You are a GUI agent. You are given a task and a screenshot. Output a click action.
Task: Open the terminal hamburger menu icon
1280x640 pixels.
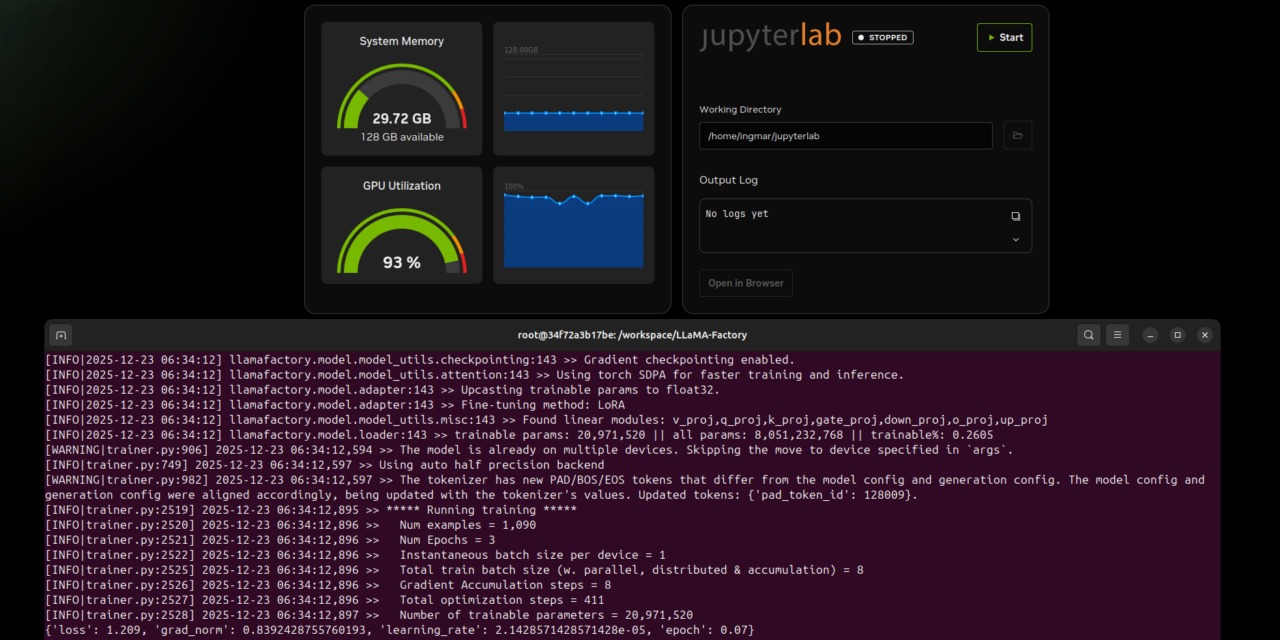tap(1117, 335)
